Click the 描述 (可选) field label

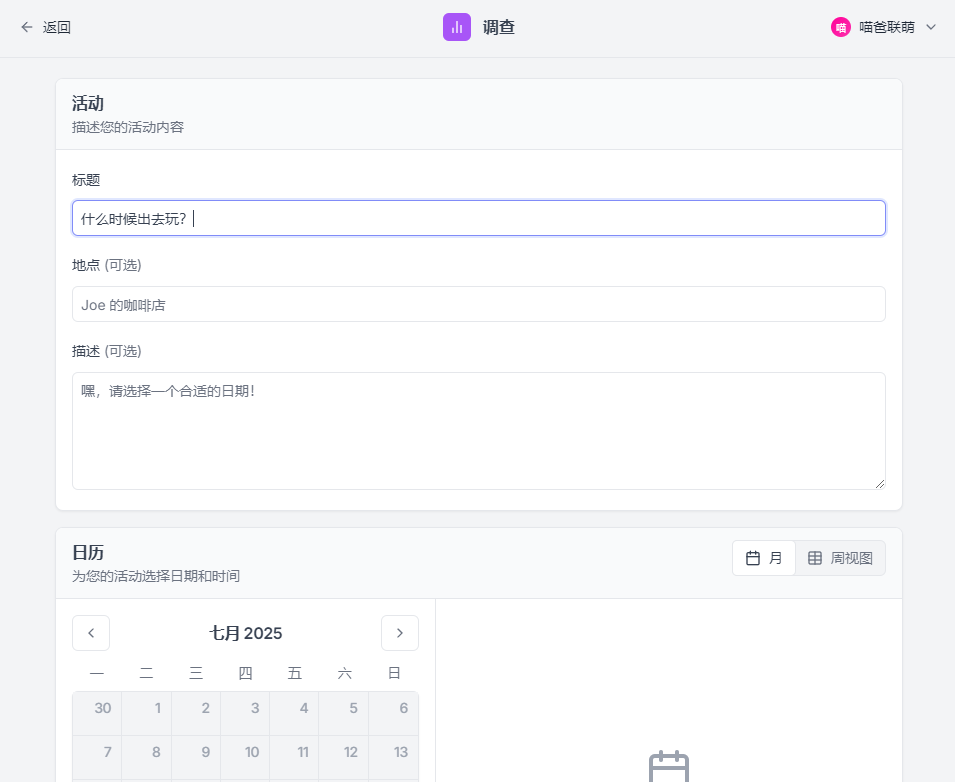tap(107, 351)
